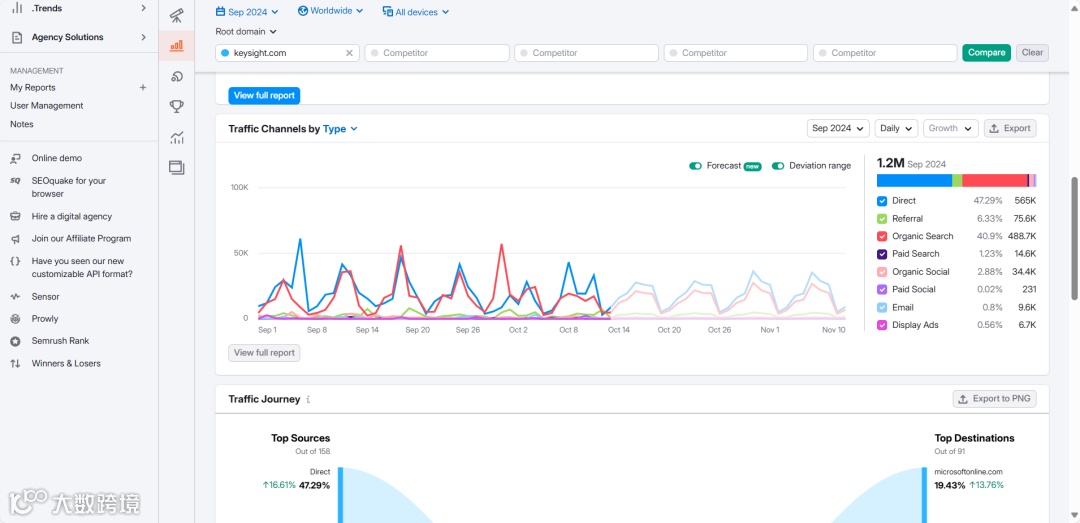Expand the .Trends menu chevron
This screenshot has height=523, width=1080.
coord(143,8)
